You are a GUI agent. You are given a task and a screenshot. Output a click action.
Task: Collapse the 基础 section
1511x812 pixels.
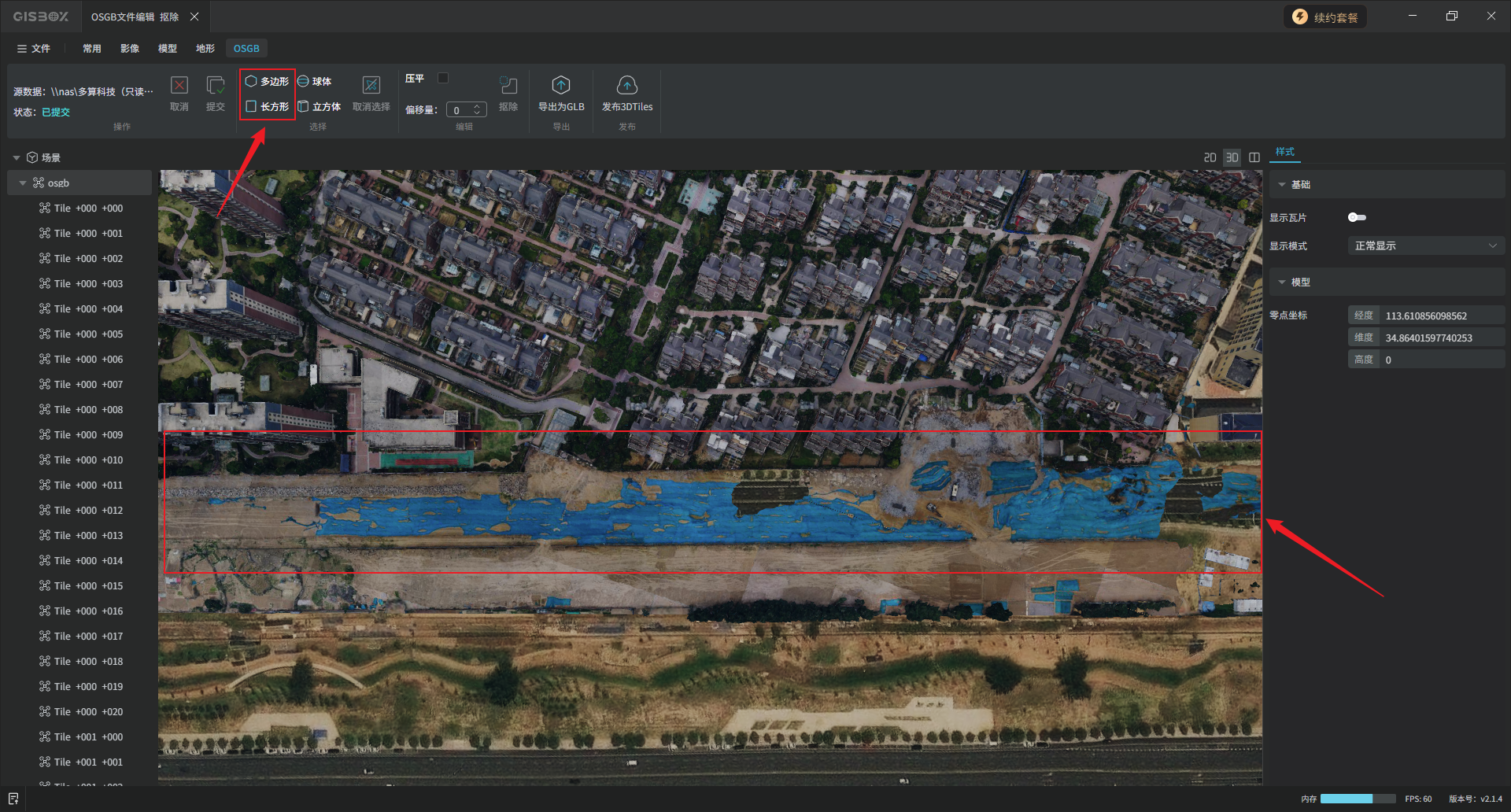pyautogui.click(x=1282, y=185)
